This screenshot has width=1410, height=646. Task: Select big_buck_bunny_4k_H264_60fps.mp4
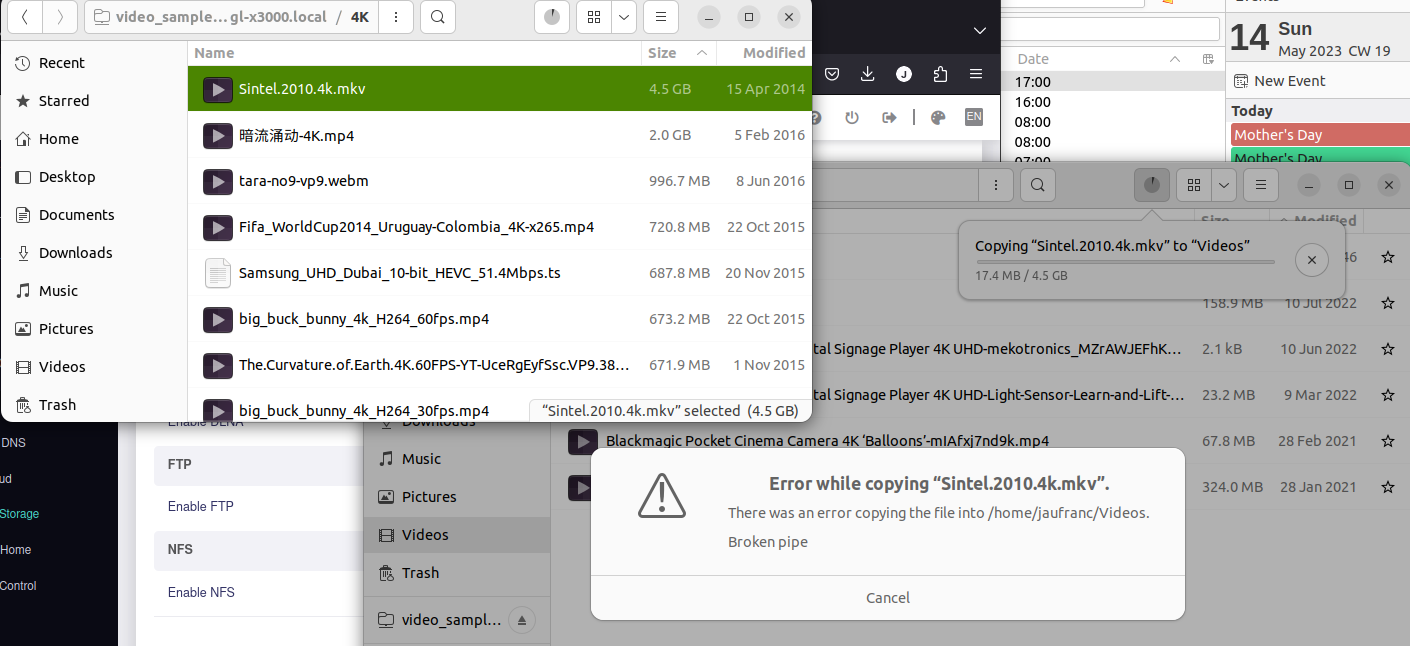tap(500, 319)
